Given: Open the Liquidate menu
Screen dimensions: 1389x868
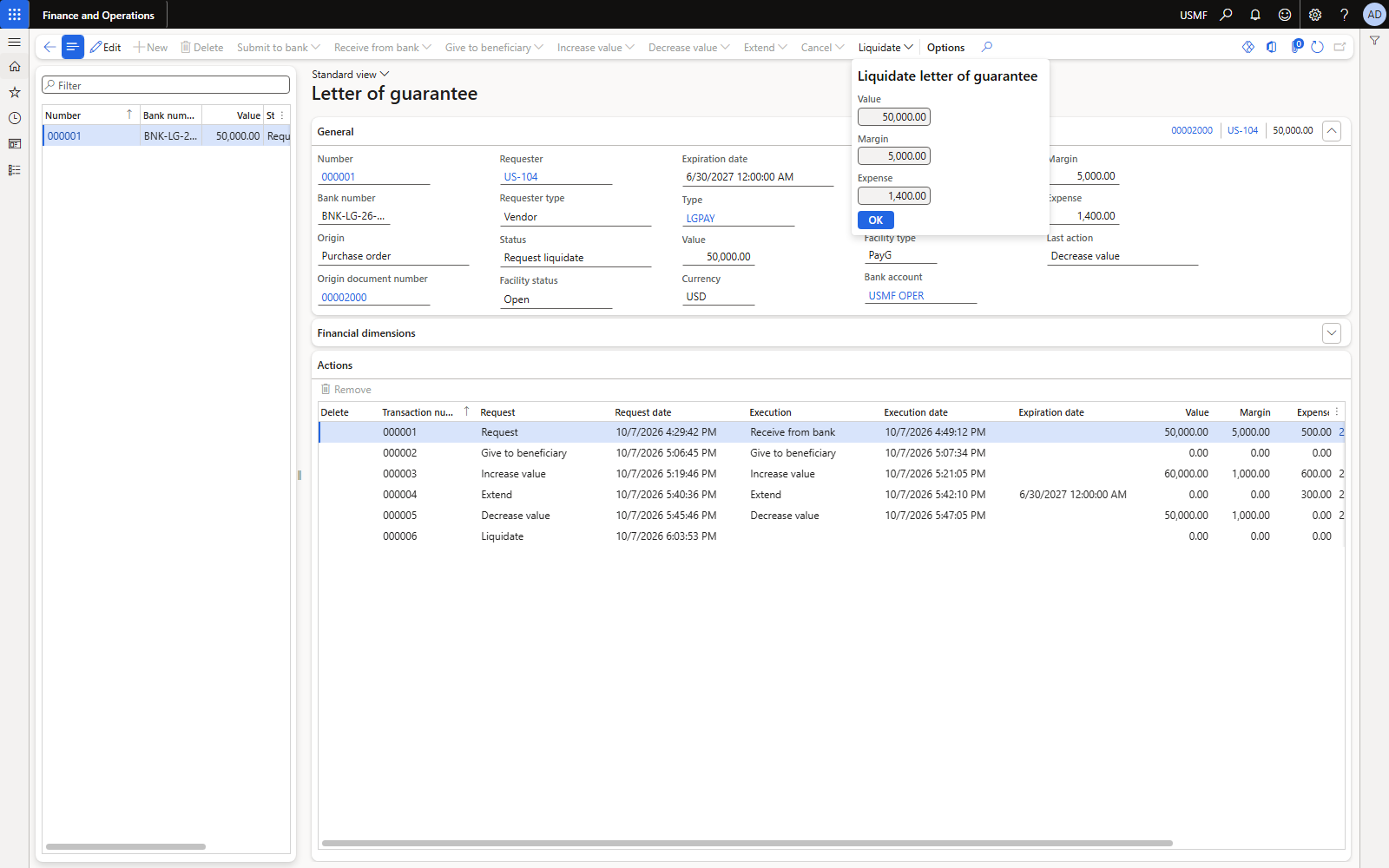Looking at the screenshot, I should tap(885, 47).
